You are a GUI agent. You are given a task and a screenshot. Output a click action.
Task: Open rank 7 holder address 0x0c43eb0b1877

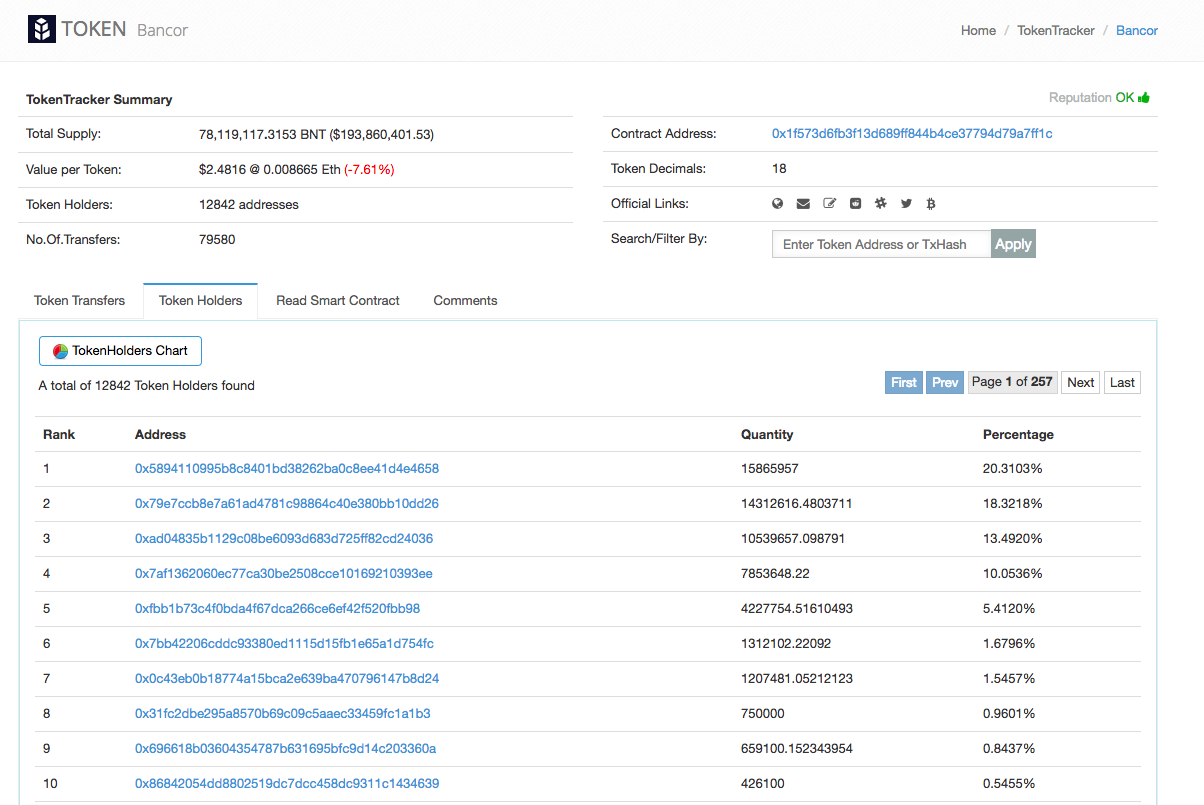click(287, 678)
